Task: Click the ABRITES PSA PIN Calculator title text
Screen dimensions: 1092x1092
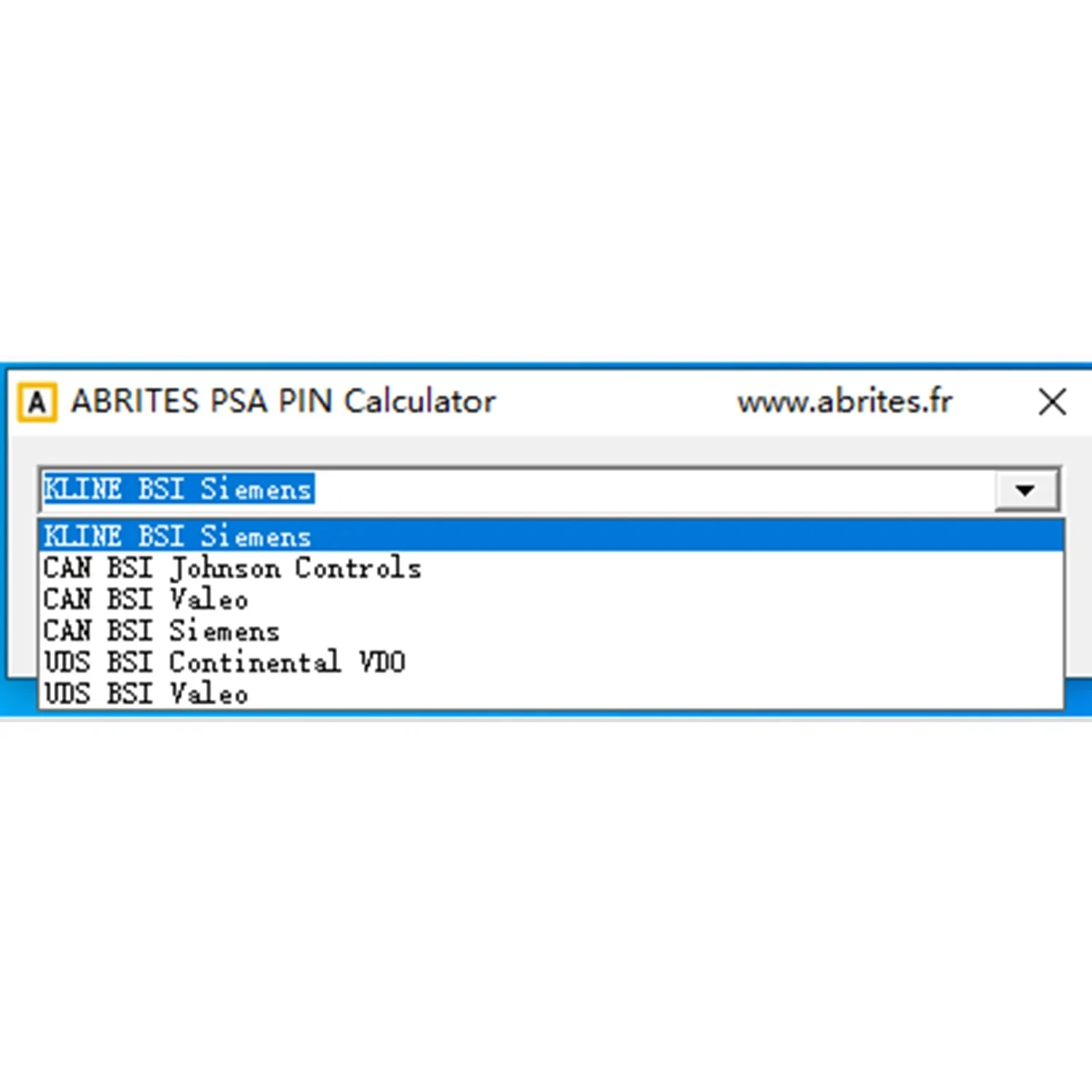Action: [283, 402]
